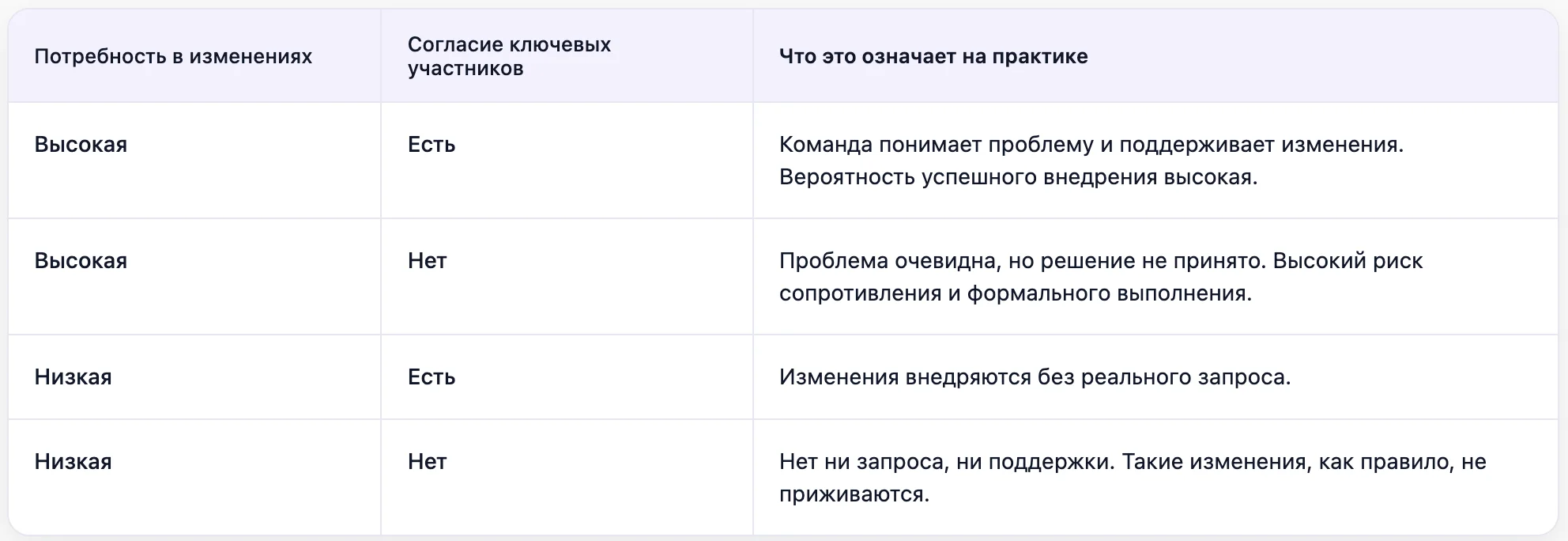Click "Есть" in the first data row

coord(432,145)
